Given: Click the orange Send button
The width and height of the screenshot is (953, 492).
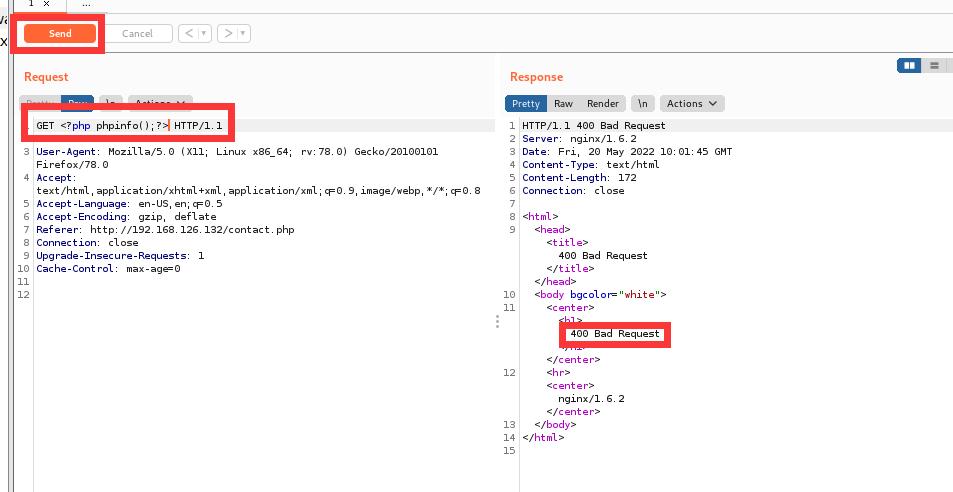Looking at the screenshot, I should coord(60,34).
